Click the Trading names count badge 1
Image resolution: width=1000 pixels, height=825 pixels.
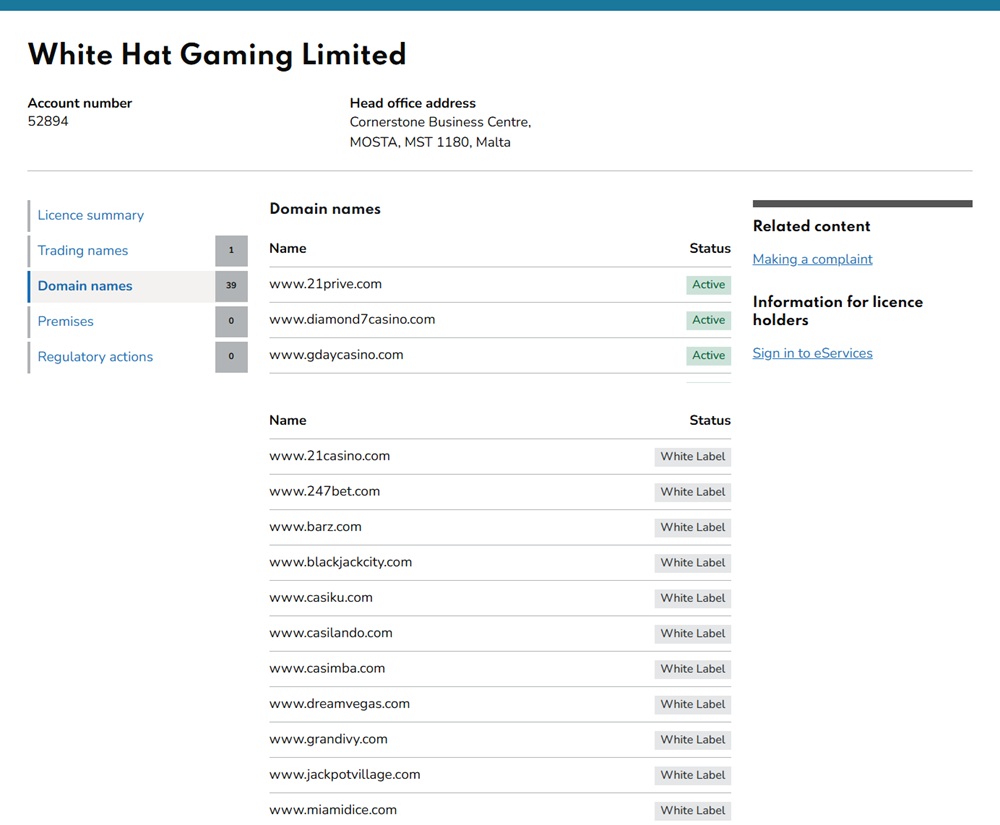pos(231,251)
